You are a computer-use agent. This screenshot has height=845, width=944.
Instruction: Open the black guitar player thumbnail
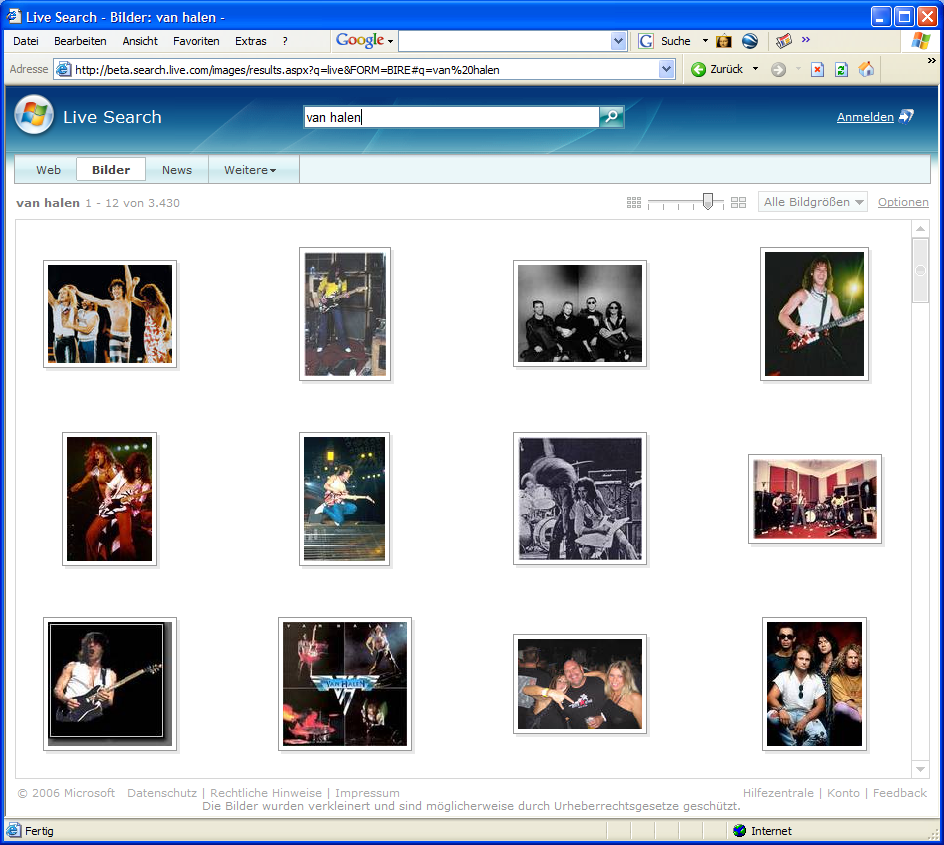click(x=110, y=684)
